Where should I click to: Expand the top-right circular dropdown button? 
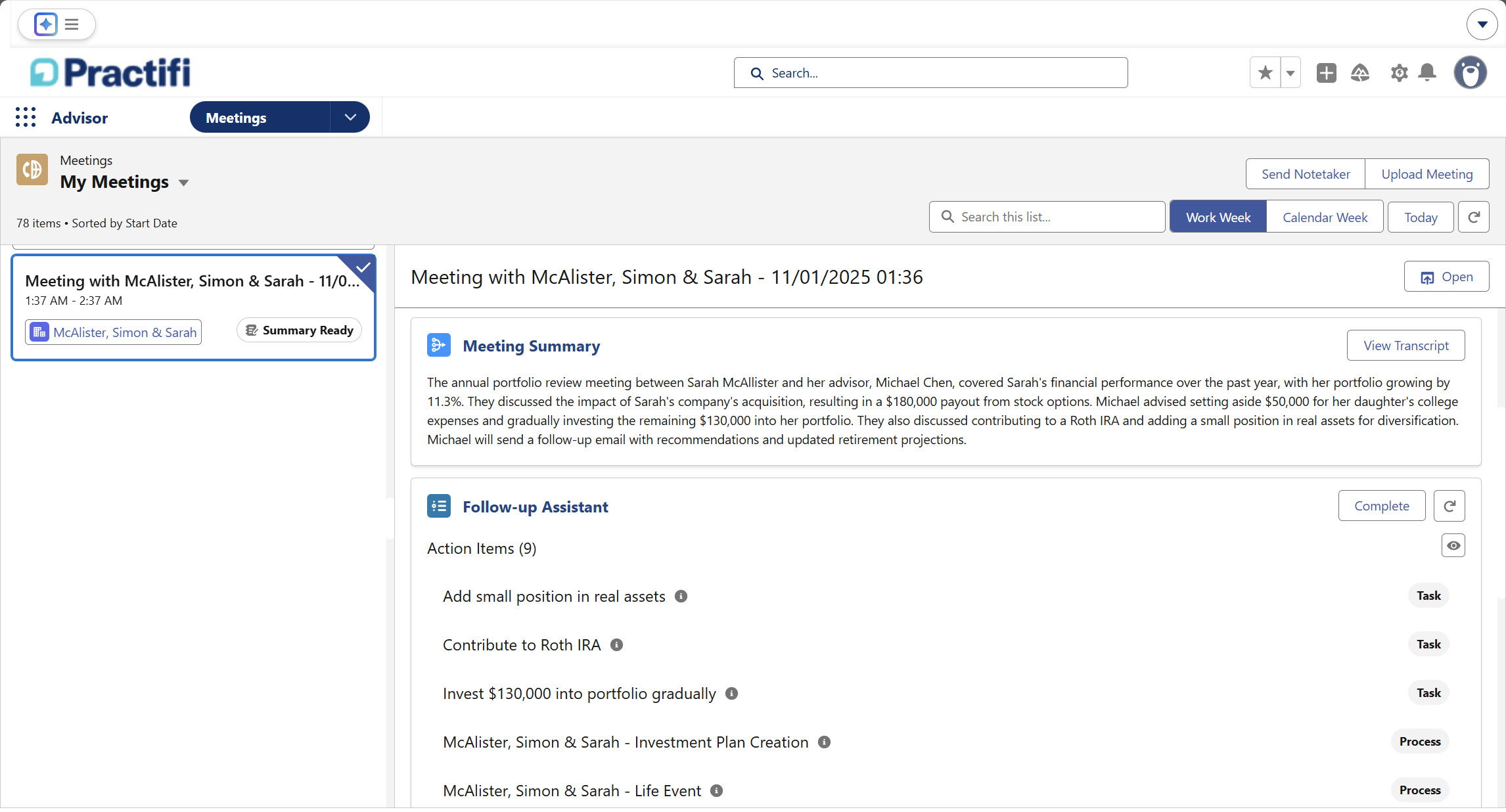point(1482,24)
